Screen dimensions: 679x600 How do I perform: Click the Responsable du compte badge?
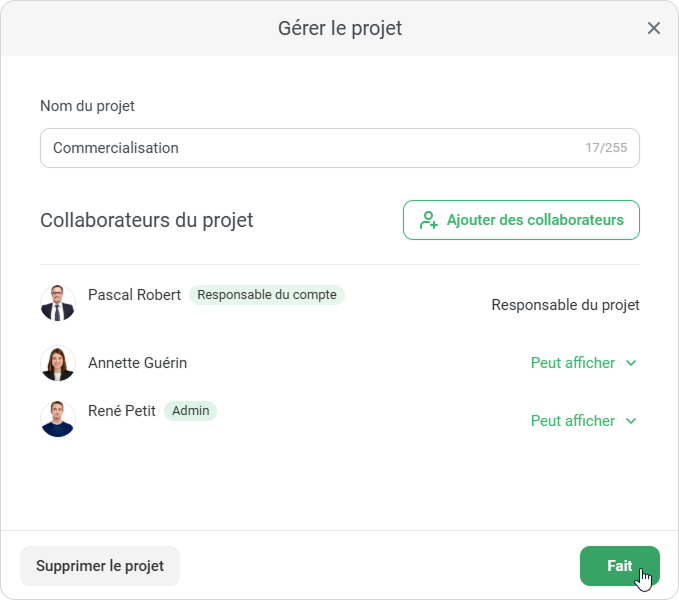click(267, 295)
